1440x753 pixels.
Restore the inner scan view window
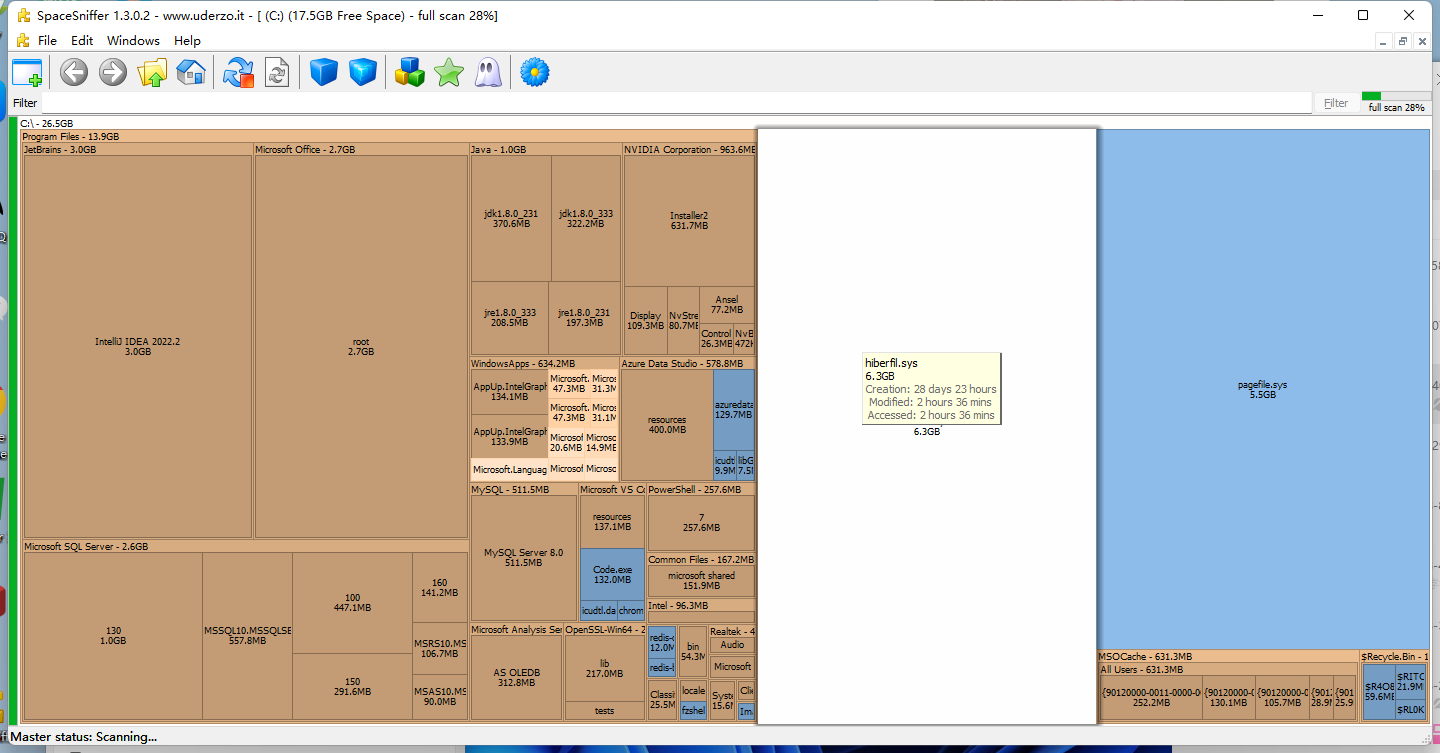pyautogui.click(x=1403, y=41)
